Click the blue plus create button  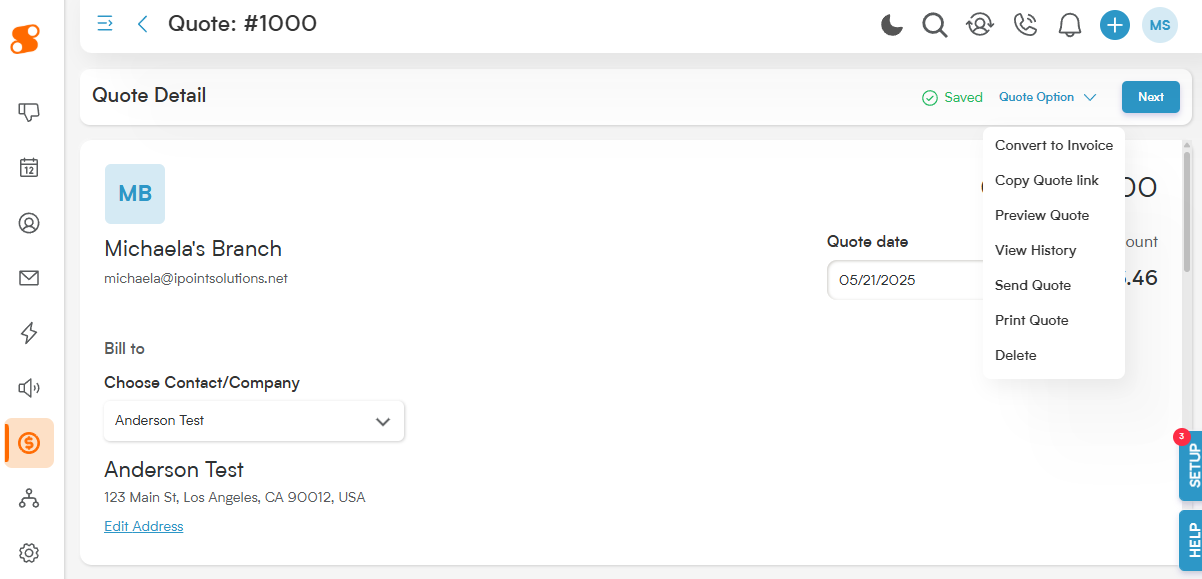click(1115, 25)
